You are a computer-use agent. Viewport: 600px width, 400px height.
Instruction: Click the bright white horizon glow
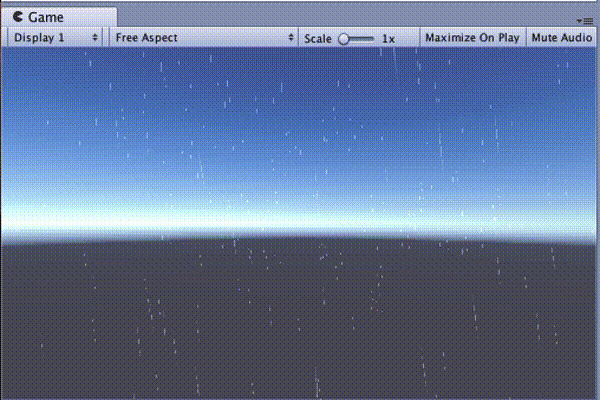pyautogui.click(x=300, y=220)
